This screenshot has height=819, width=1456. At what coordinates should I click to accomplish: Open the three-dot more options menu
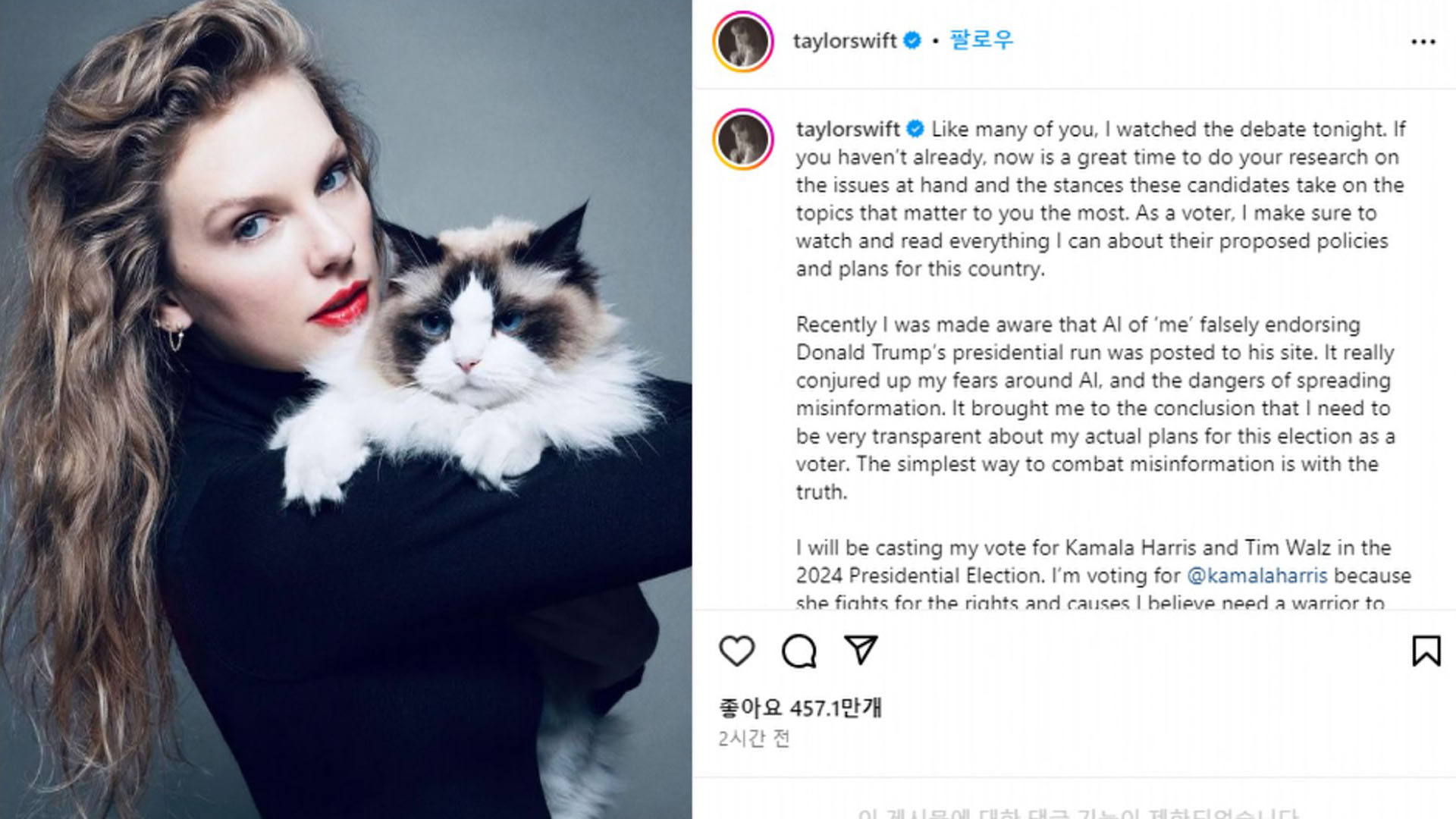[1423, 42]
